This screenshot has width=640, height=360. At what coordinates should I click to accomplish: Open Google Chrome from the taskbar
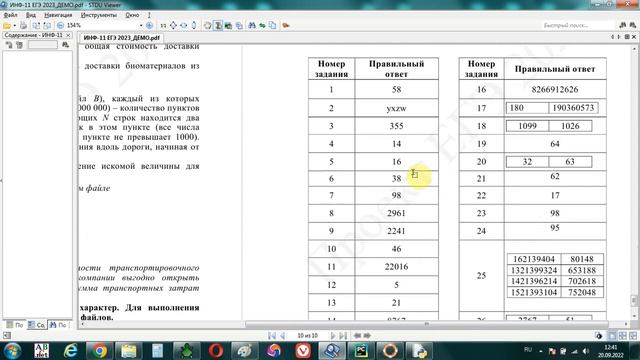pyautogui.click(x=99, y=351)
